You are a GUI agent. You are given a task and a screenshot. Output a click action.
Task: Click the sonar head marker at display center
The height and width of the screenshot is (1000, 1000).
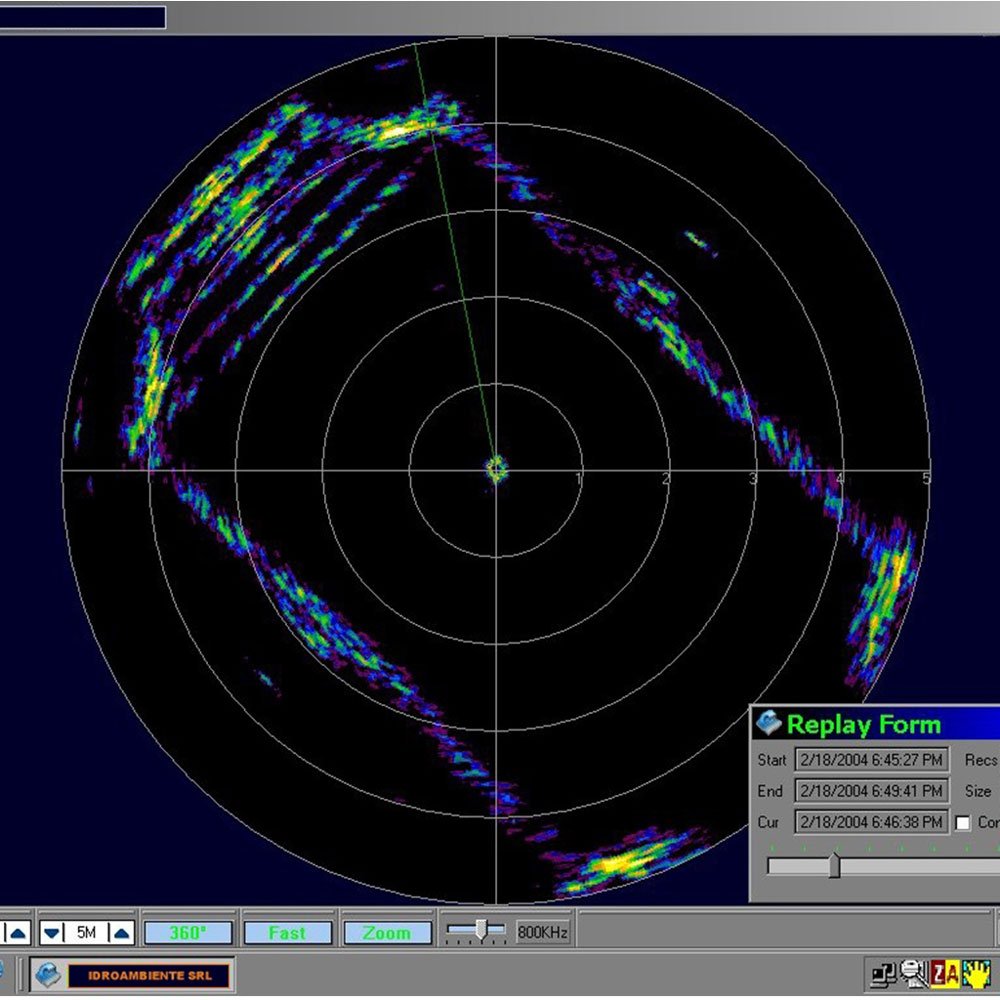[x=496, y=467]
